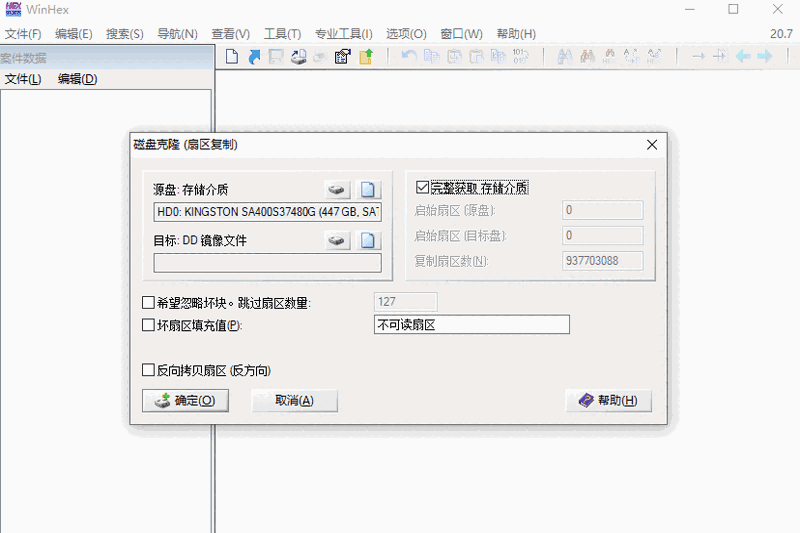Open the 编辑(E) menu
Screen dimensions: 800x533
[x=74, y=34]
